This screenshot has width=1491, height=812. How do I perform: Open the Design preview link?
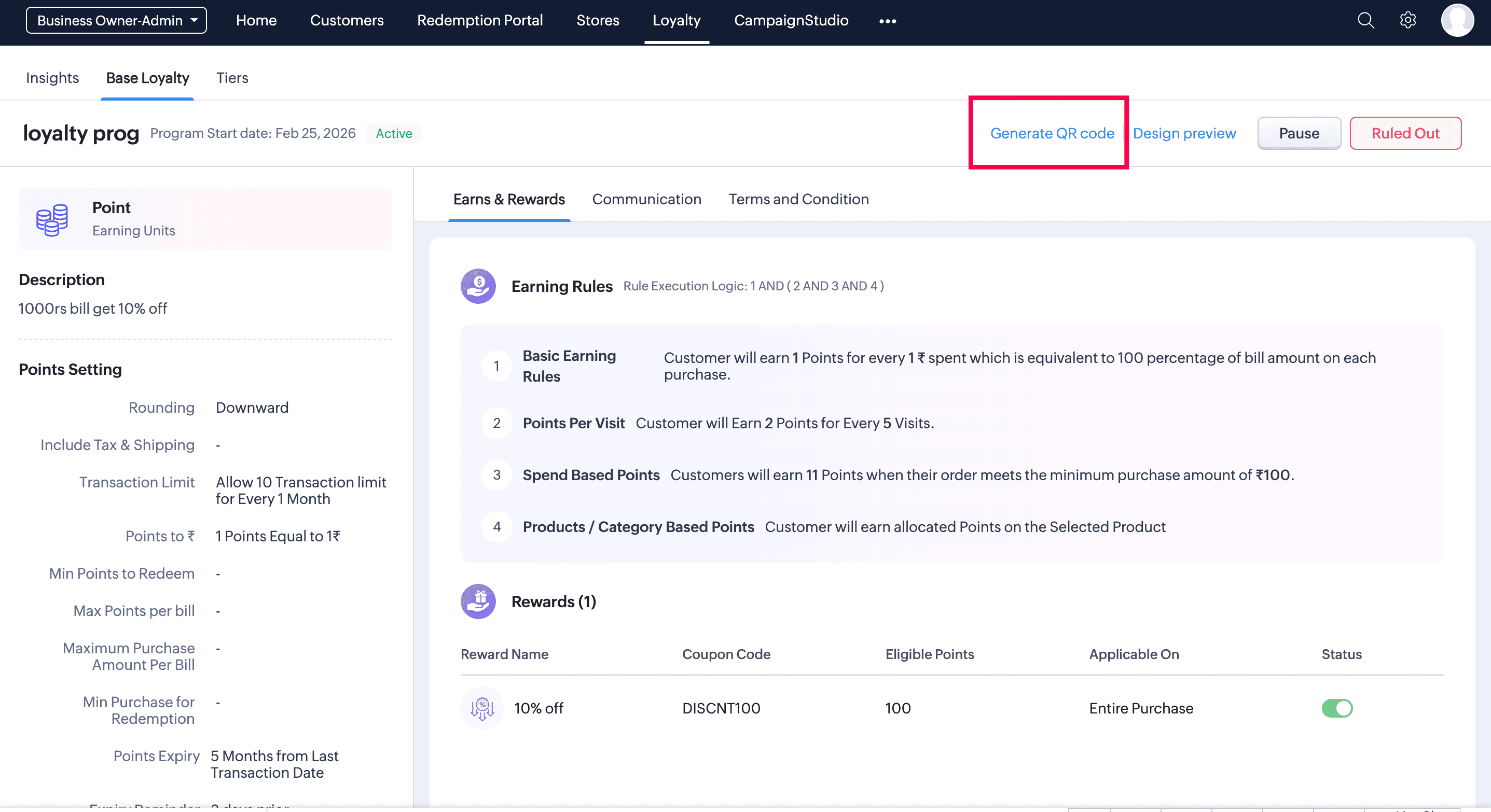click(1184, 133)
